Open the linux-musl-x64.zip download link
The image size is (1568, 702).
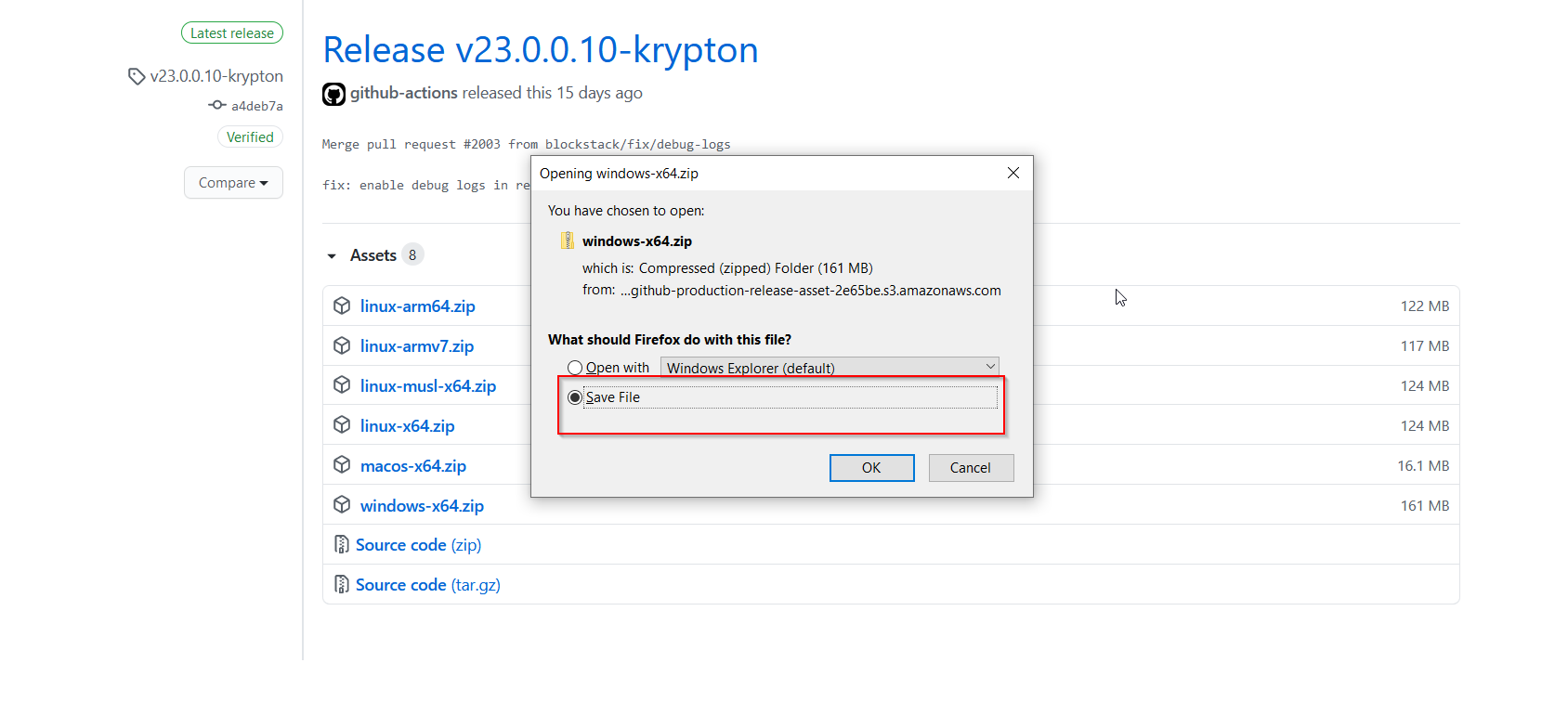(428, 386)
